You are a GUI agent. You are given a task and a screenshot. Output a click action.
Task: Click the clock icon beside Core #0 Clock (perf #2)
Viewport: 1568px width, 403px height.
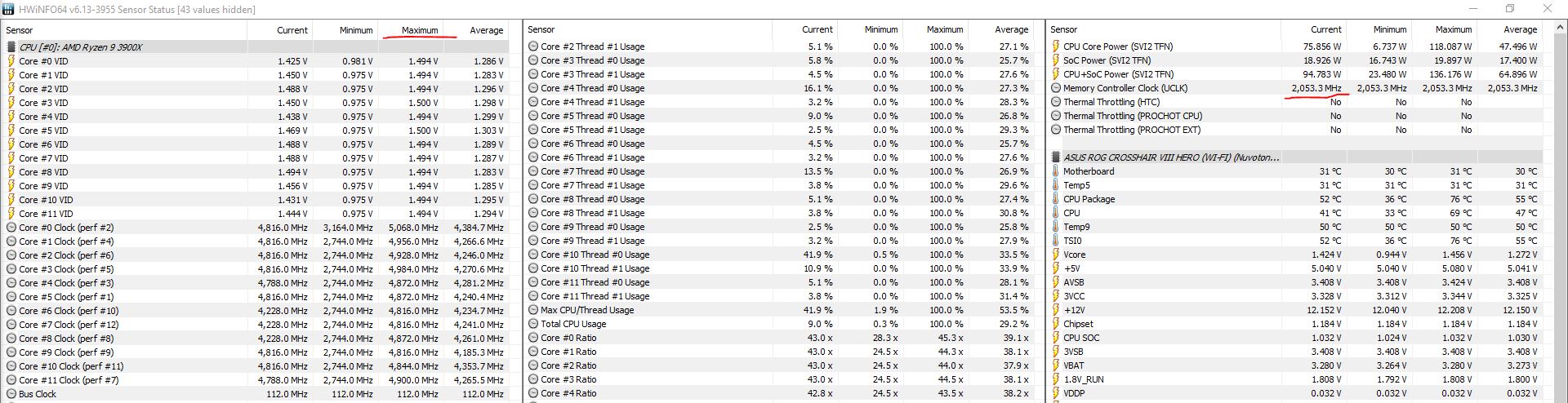tap(11, 228)
